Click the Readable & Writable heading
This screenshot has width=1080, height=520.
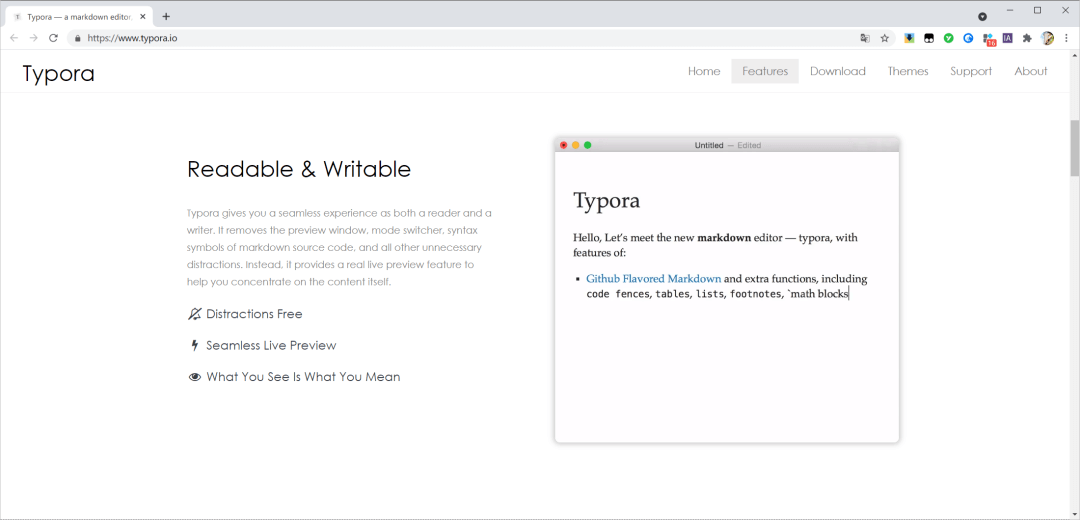(x=299, y=169)
